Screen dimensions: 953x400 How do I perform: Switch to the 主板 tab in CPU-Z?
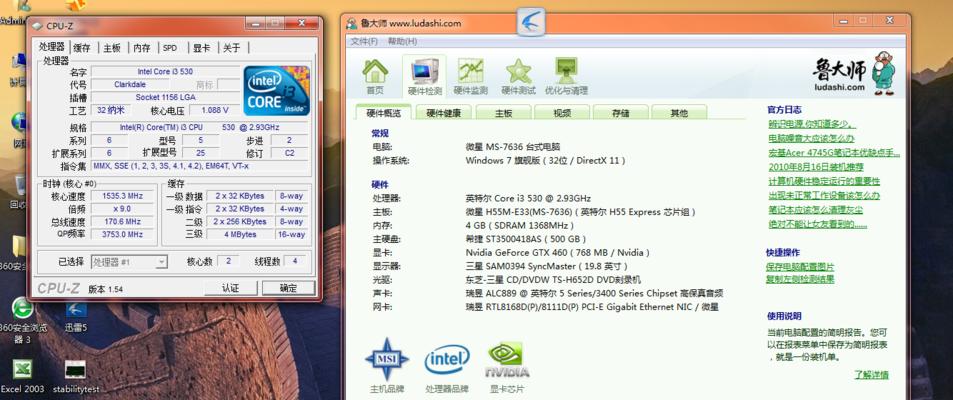click(x=112, y=48)
